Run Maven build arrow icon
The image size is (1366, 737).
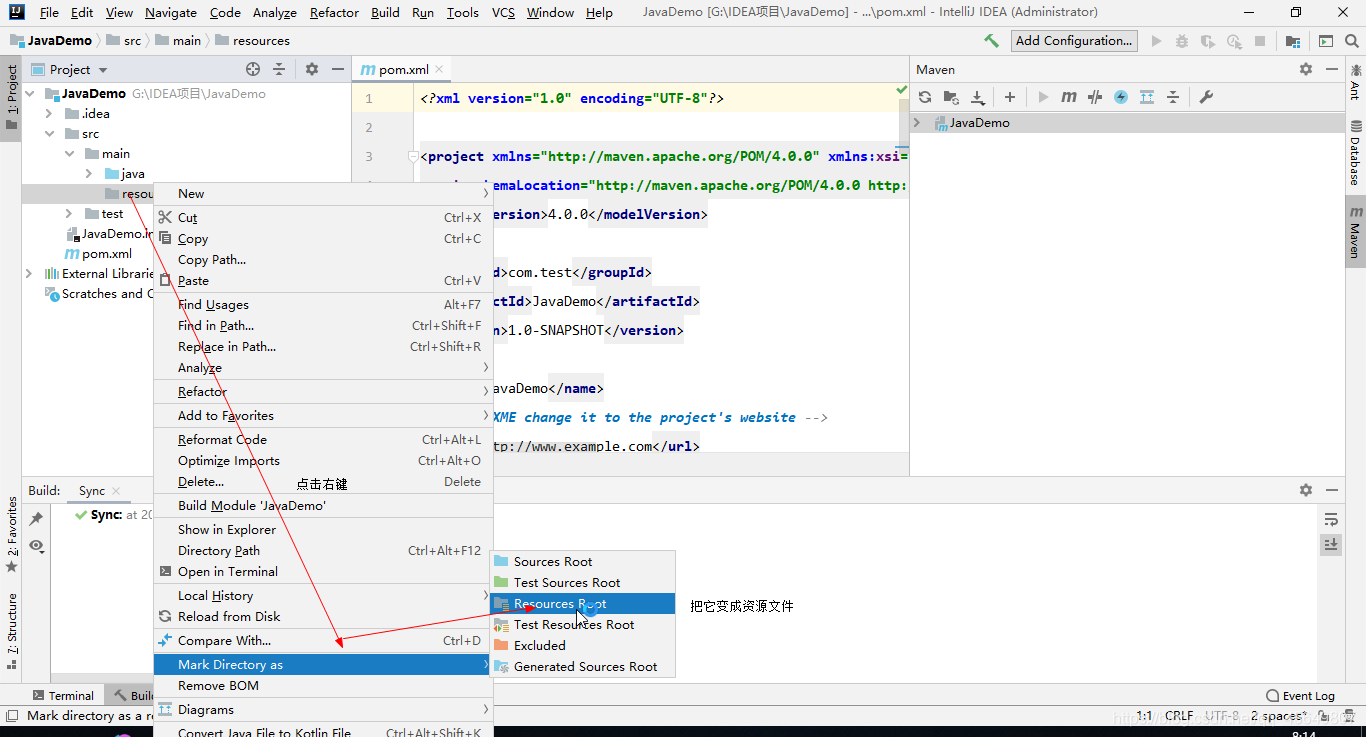(x=1043, y=97)
